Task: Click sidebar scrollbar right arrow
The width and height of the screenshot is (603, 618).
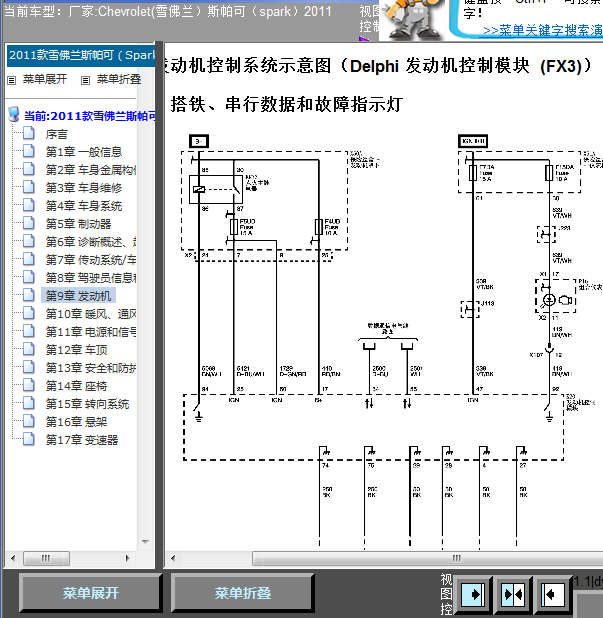Action: coord(127,558)
